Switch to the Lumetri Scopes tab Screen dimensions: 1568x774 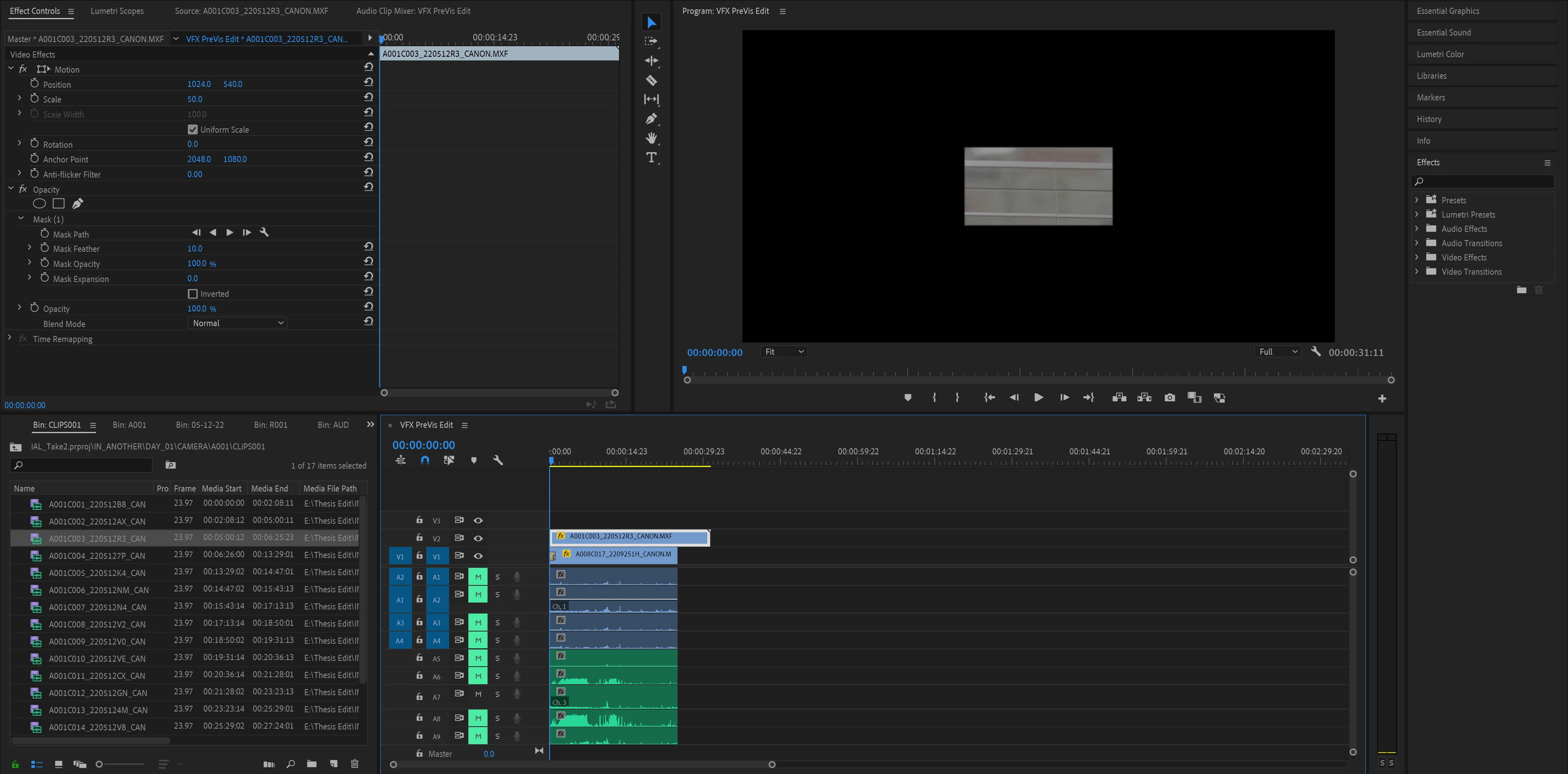117,11
